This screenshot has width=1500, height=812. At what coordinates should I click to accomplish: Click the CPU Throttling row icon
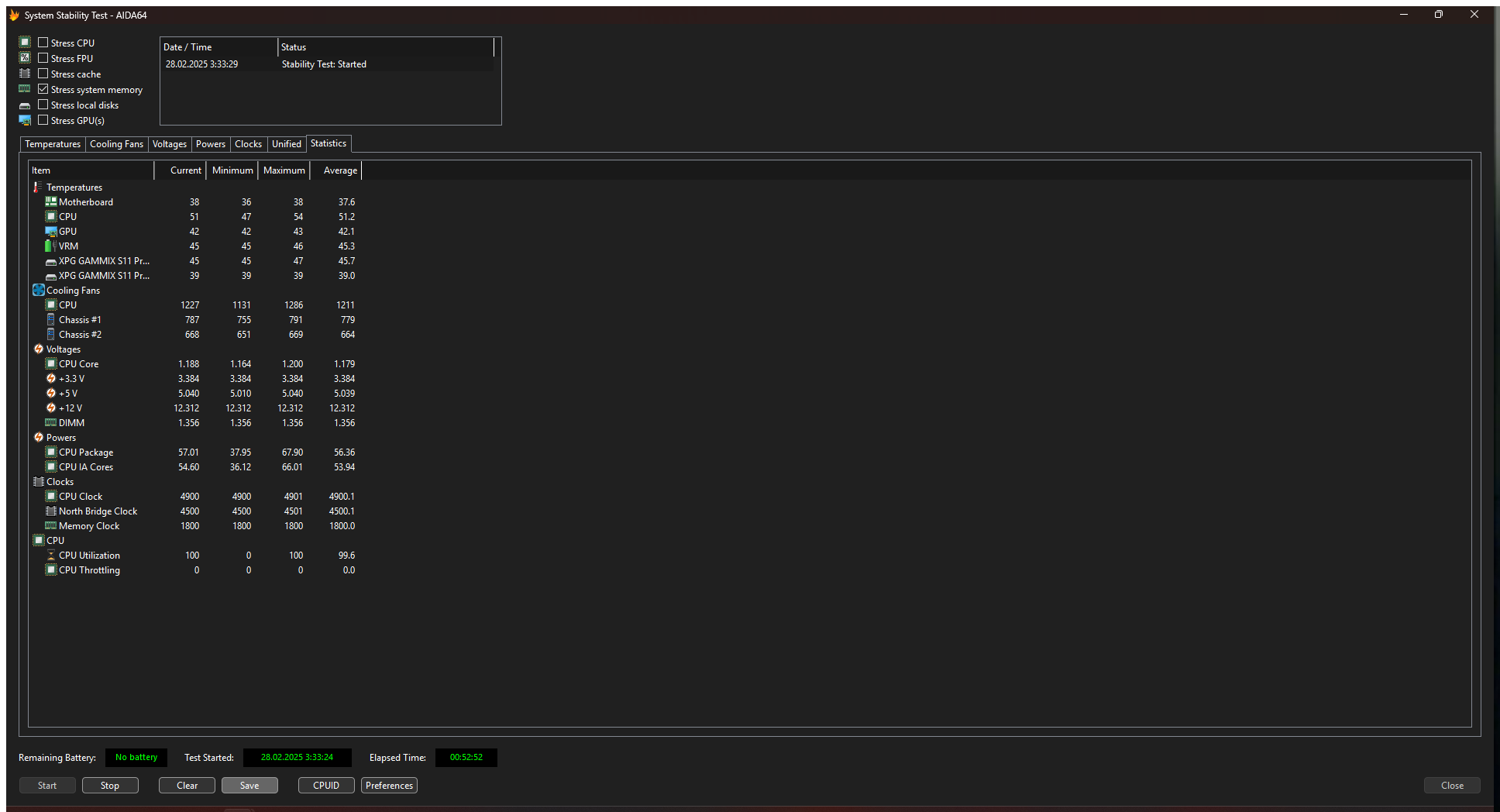(x=51, y=569)
